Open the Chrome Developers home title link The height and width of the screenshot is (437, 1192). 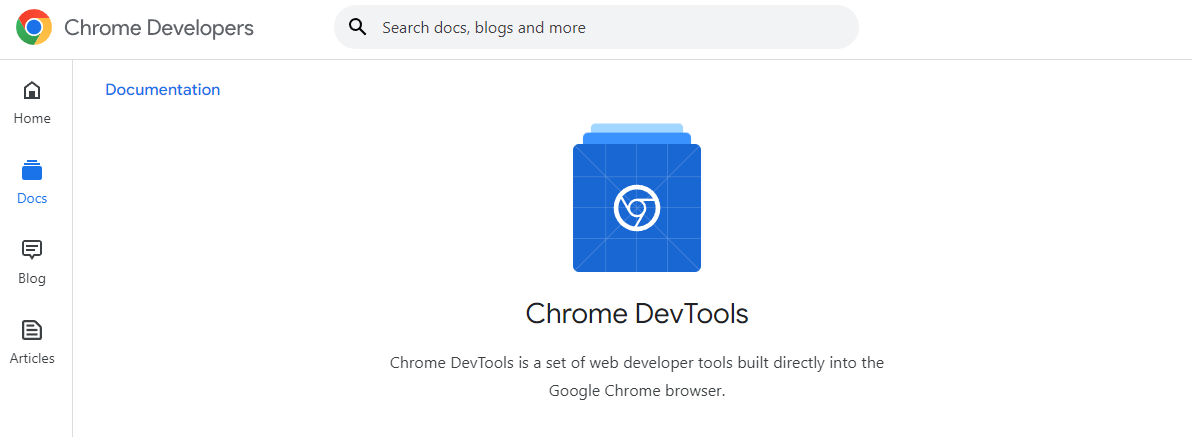click(x=159, y=28)
